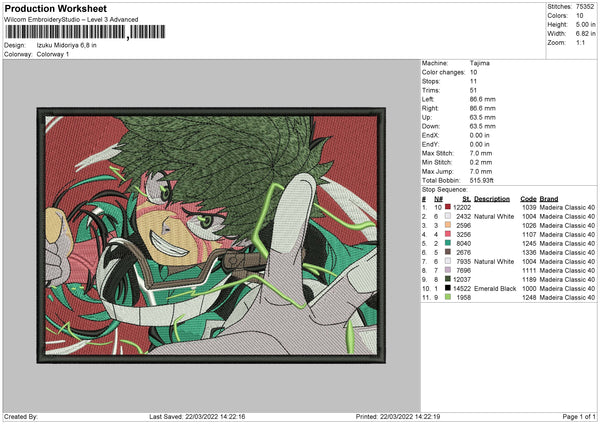Click the "Left:" label

(428, 99)
